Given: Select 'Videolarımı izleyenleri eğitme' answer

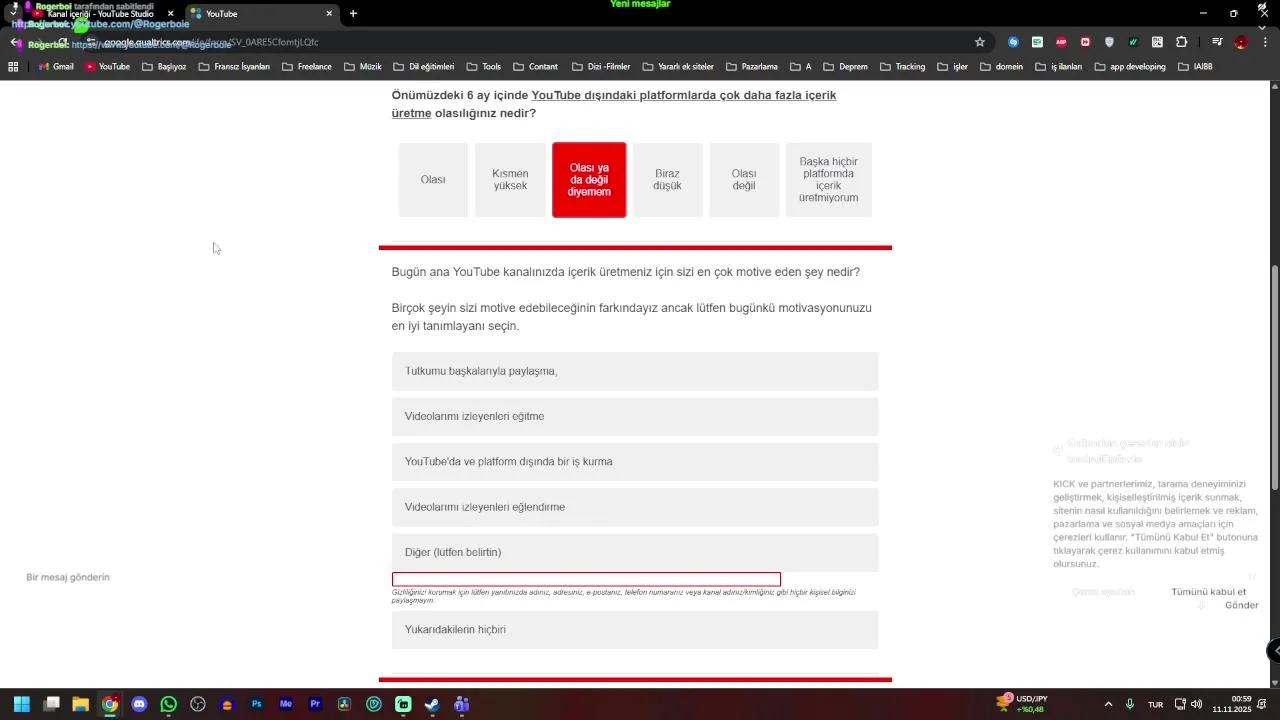Looking at the screenshot, I should click(635, 416).
